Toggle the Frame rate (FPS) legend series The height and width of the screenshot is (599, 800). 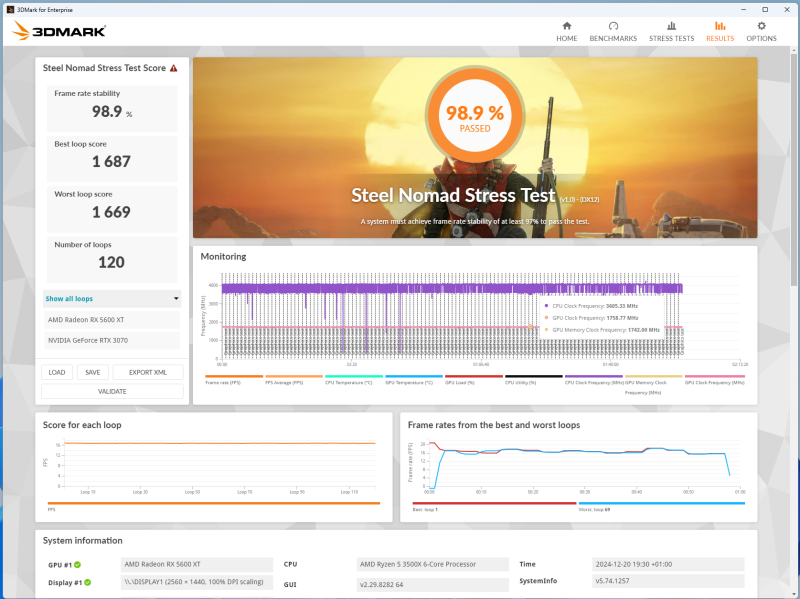click(234, 379)
